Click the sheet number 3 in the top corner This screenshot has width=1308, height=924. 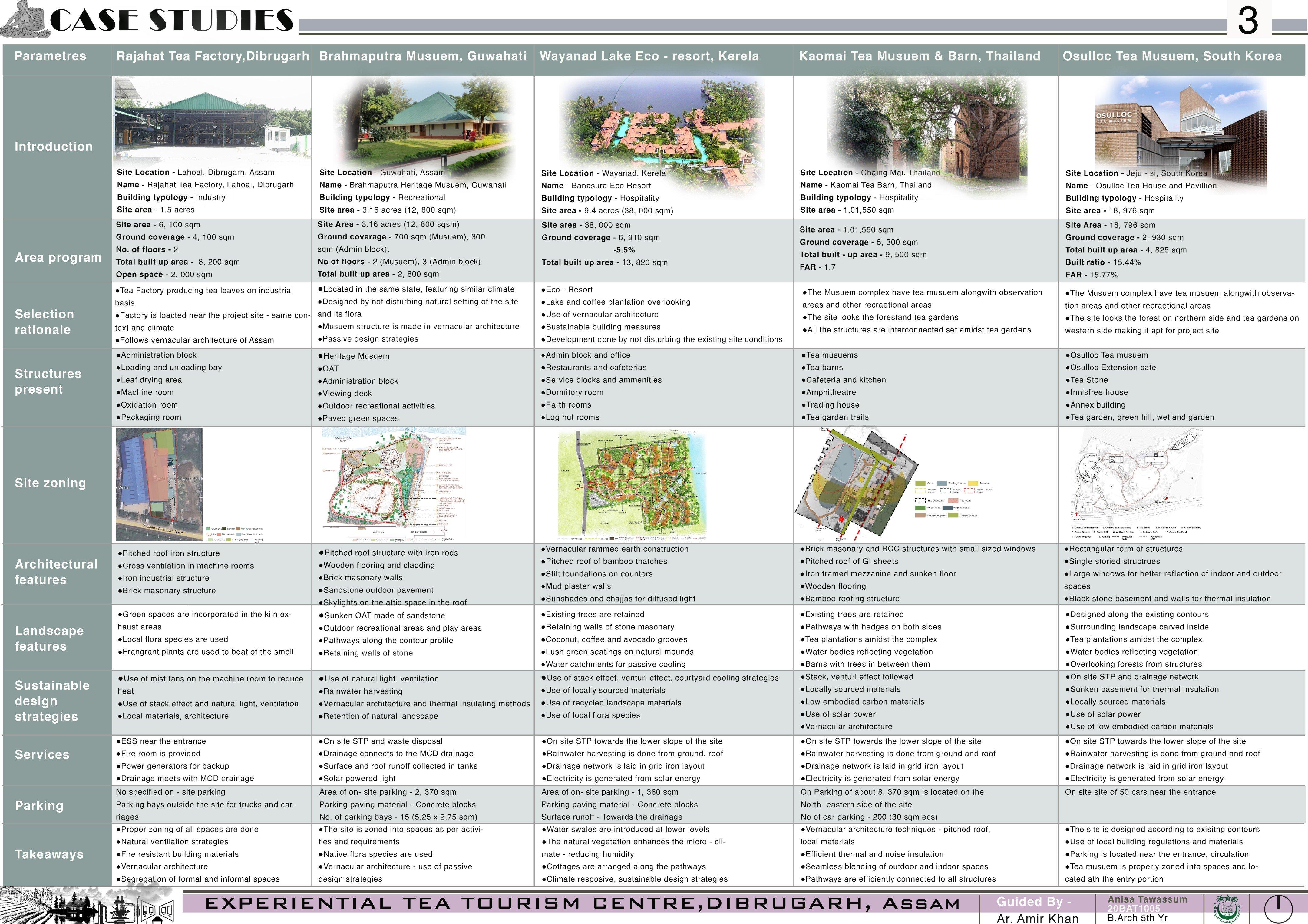(x=1248, y=21)
